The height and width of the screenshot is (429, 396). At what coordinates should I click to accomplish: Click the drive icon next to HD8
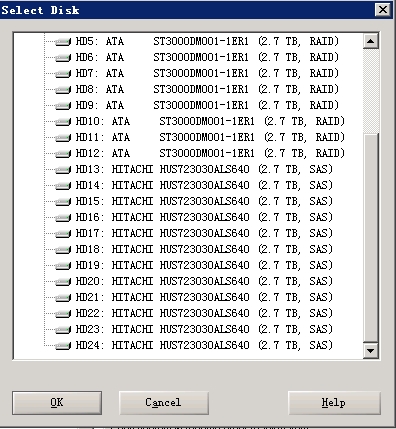(63, 90)
